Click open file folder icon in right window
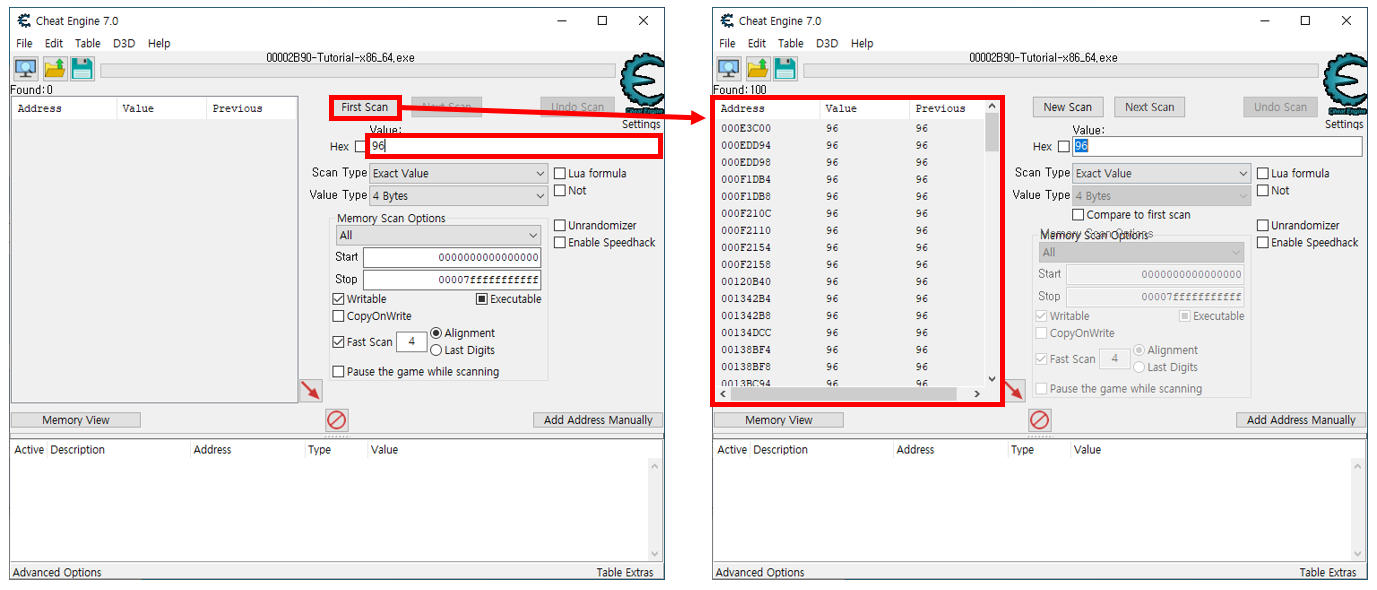This screenshot has height=590, width=1377. 757,69
